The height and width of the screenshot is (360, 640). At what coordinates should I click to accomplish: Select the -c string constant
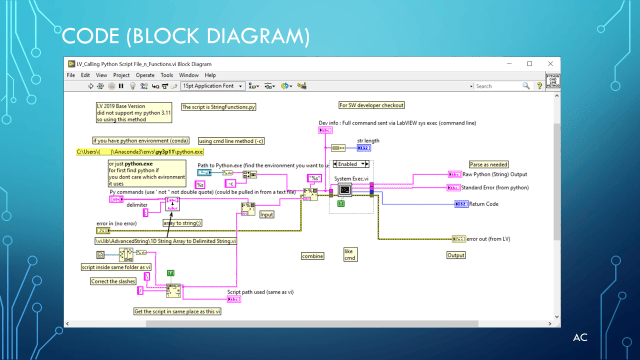(231, 184)
